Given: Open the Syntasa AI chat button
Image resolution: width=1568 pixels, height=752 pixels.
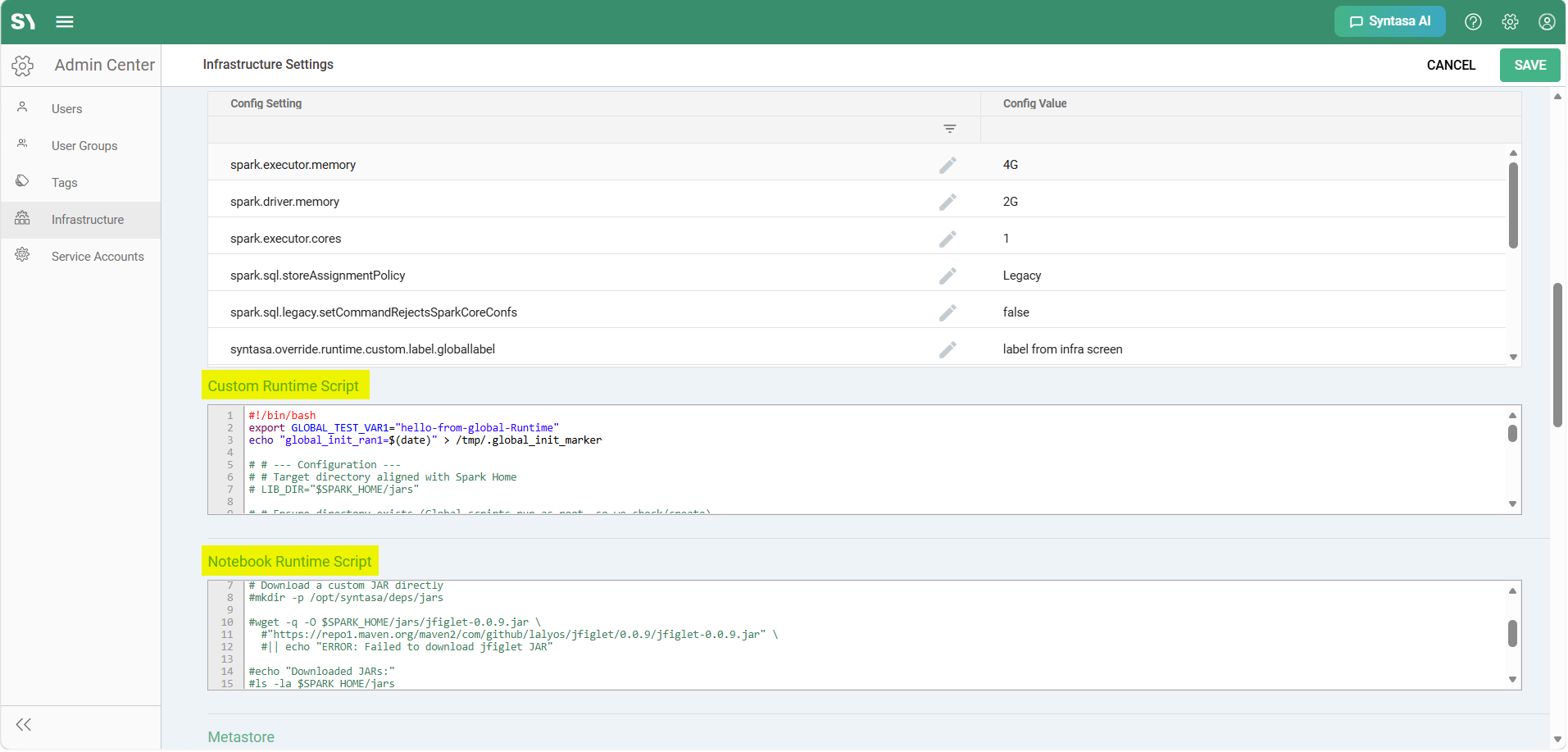Looking at the screenshot, I should point(1389,21).
